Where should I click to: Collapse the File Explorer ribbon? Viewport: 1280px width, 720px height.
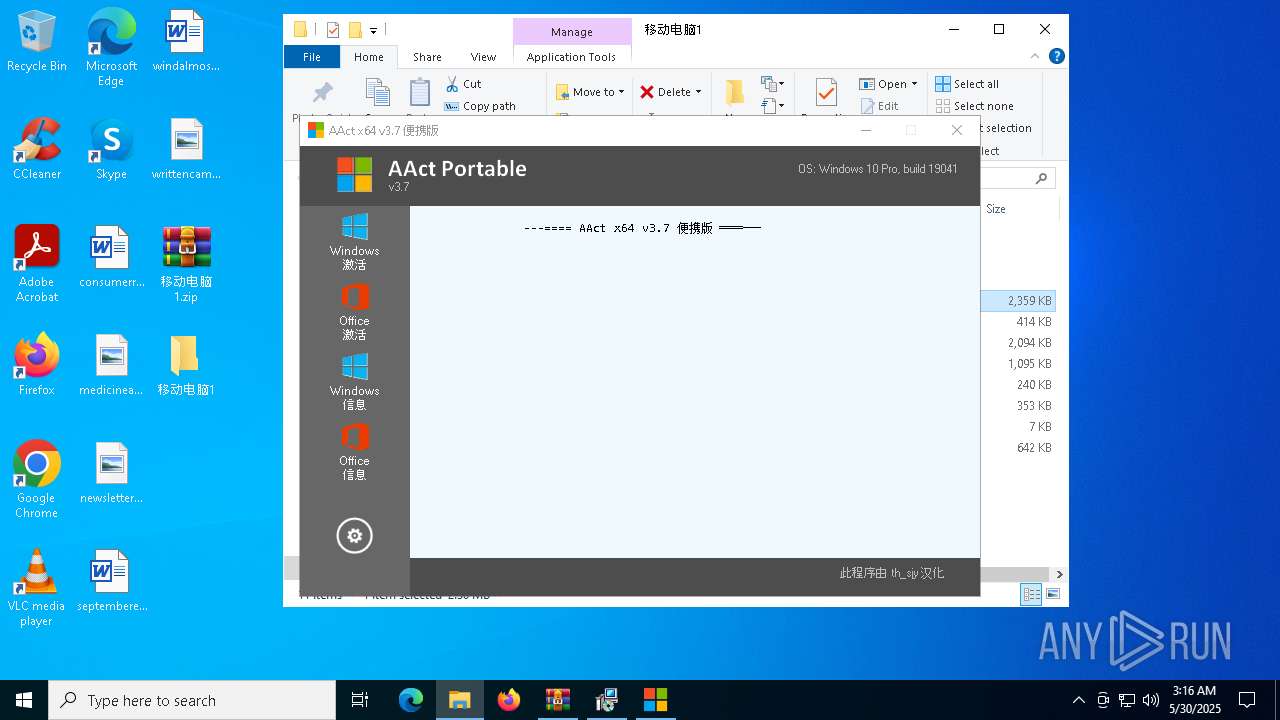[x=1035, y=57]
